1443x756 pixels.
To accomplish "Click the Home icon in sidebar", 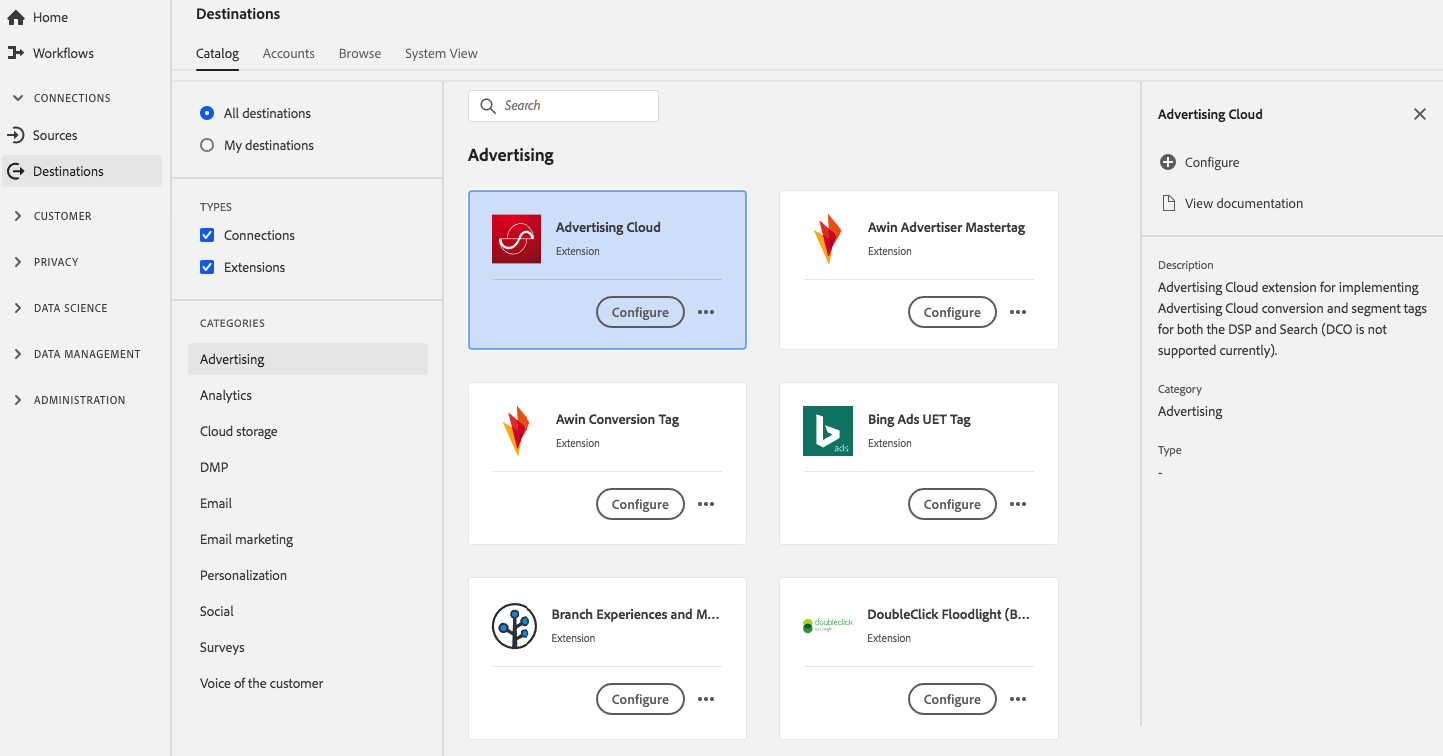I will (15, 17).
